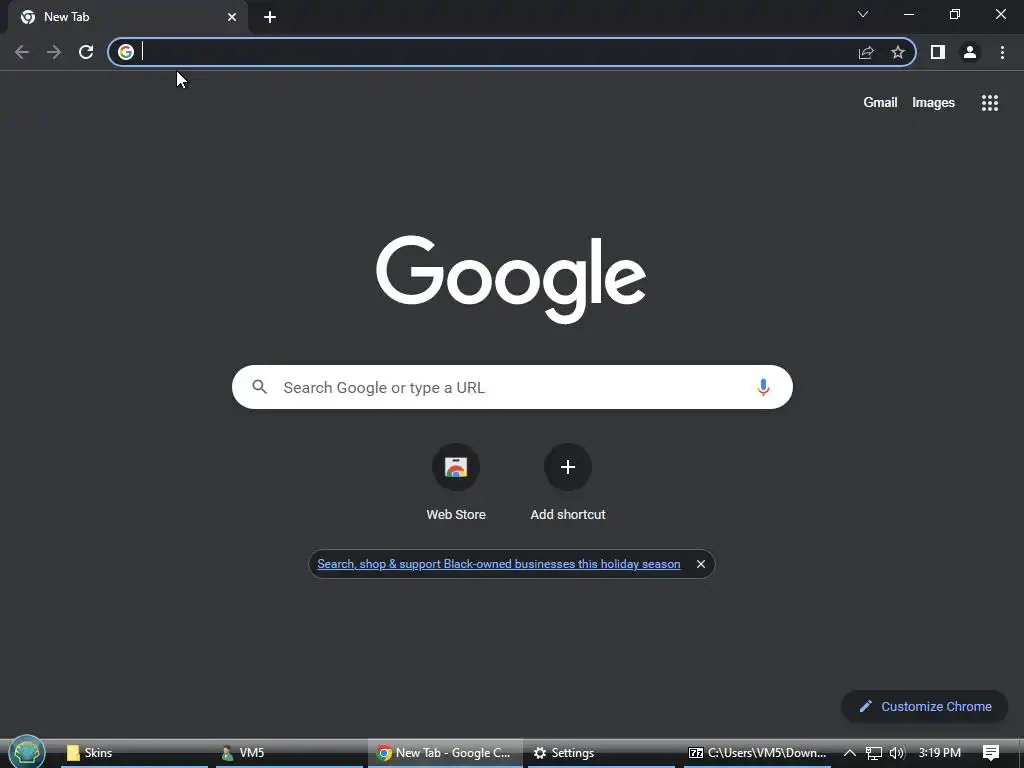
Task: Click the back navigation arrow
Action: tap(22, 52)
